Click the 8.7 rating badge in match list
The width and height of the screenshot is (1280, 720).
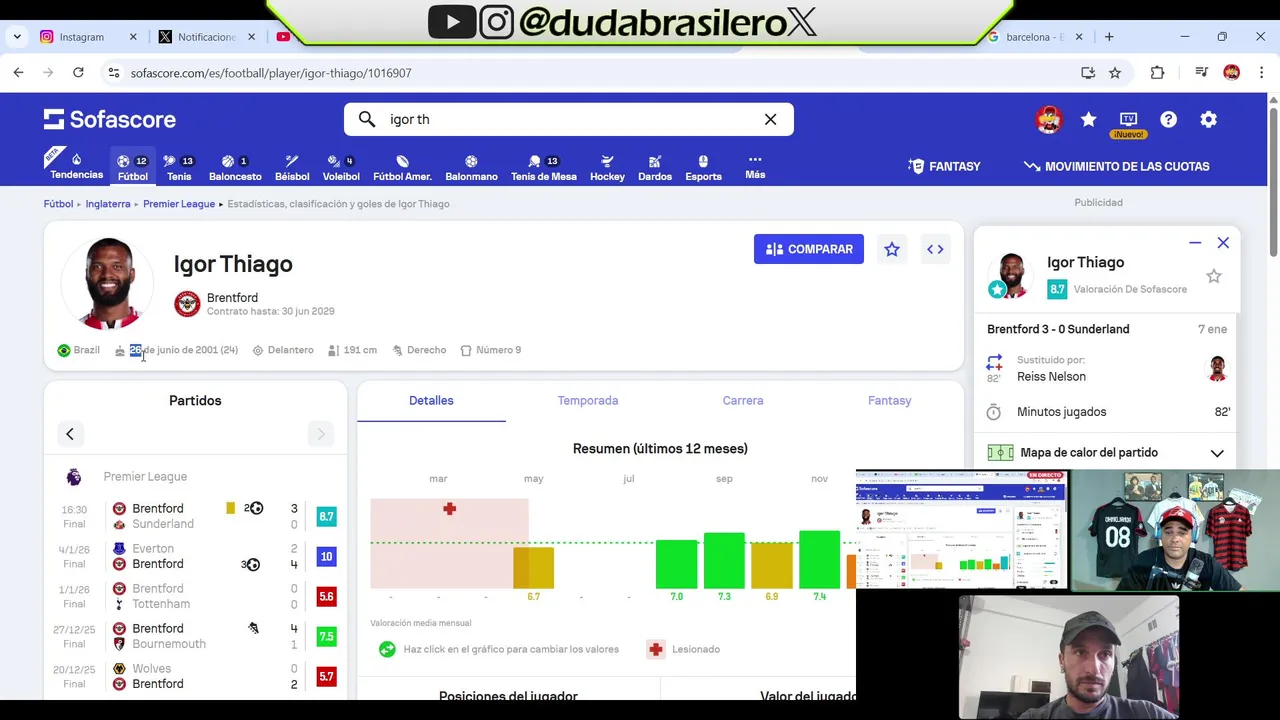326,517
